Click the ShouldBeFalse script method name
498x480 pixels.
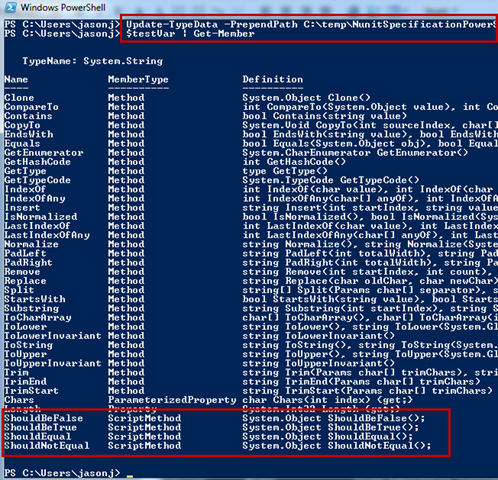44,418
